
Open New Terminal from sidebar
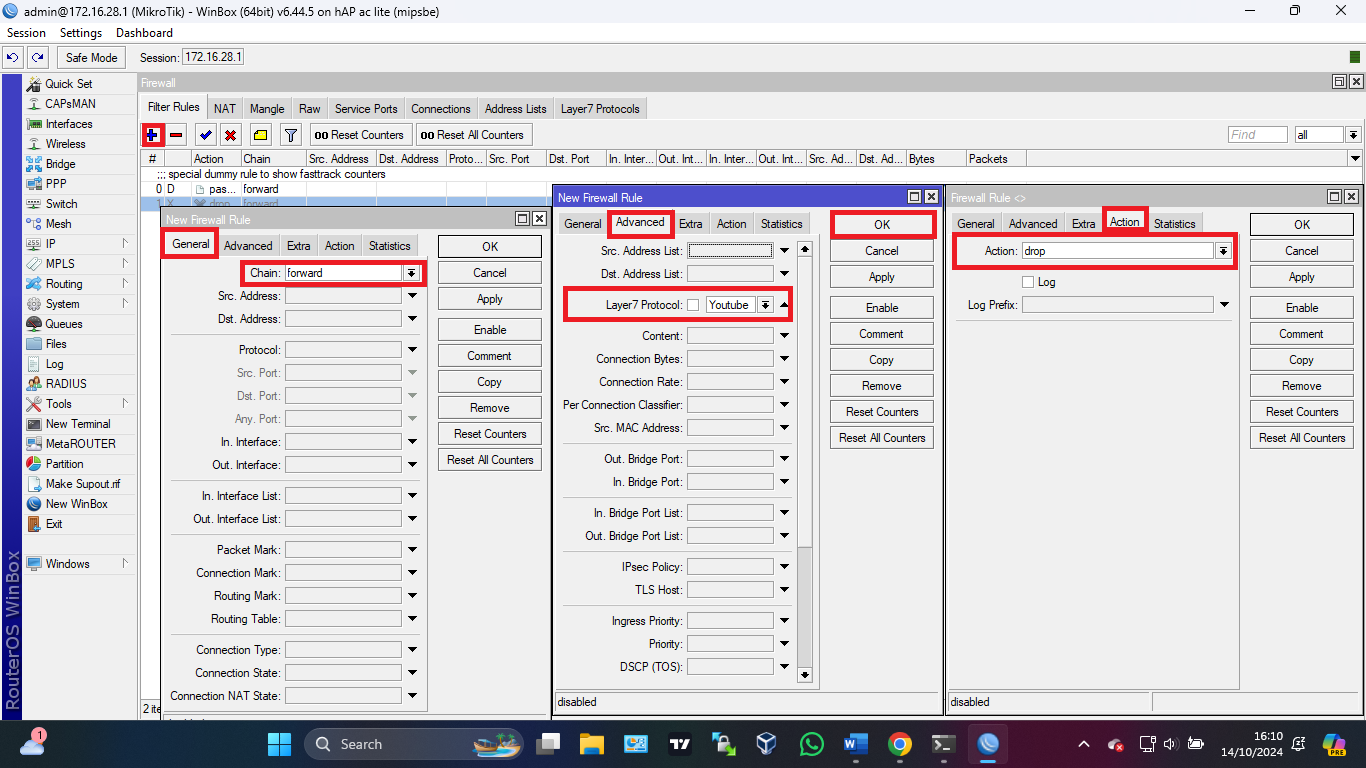[x=78, y=424]
